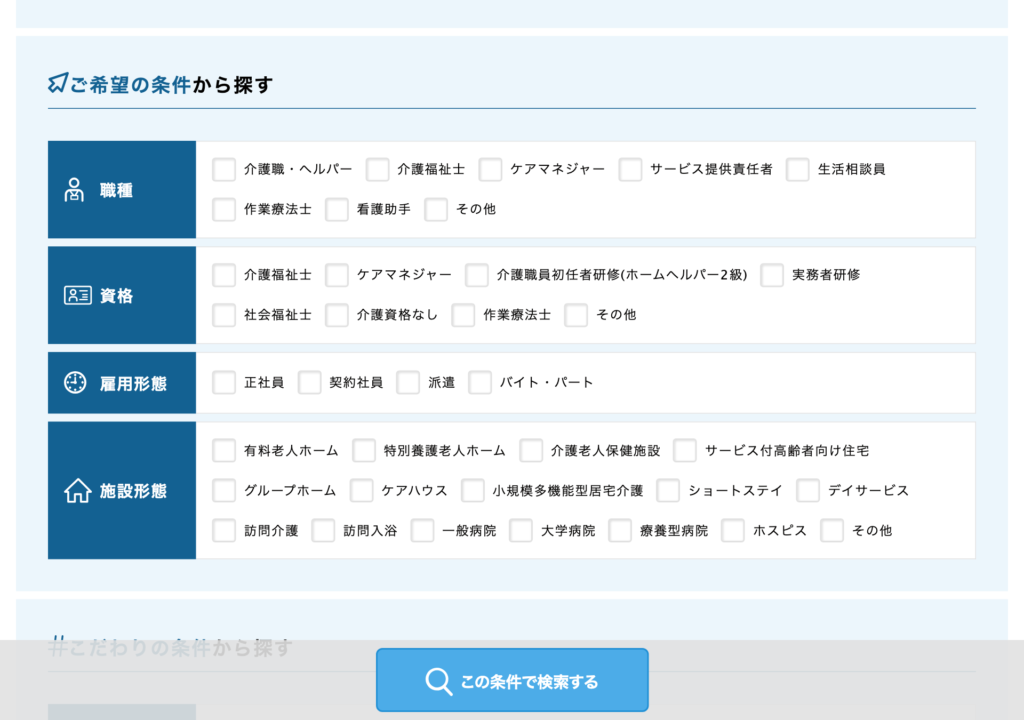Check 介護職員初任者研修(ホームヘルパー2級)
The image size is (1024, 720).
pyautogui.click(x=477, y=275)
